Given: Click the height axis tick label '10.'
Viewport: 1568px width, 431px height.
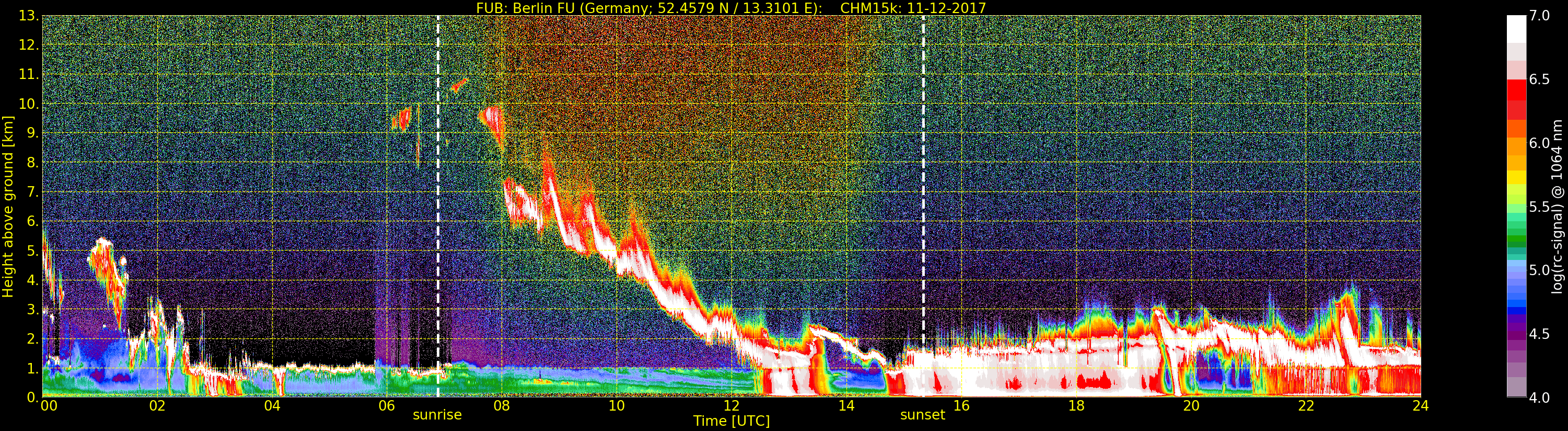Looking at the screenshot, I should click(x=29, y=104).
